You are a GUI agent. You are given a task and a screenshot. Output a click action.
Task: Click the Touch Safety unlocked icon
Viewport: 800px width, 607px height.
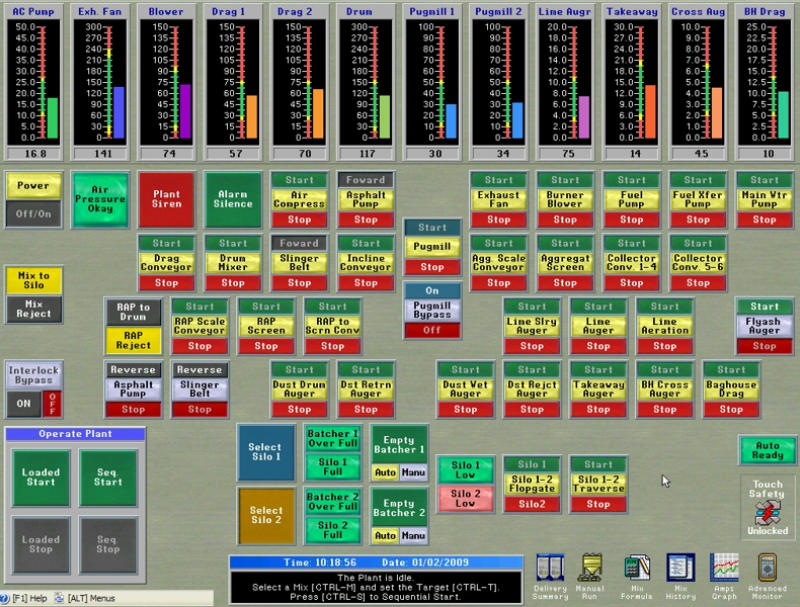(x=768, y=511)
